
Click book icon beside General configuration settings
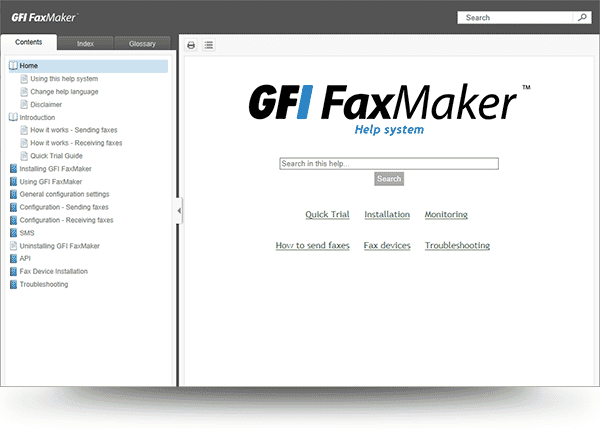coord(13,194)
